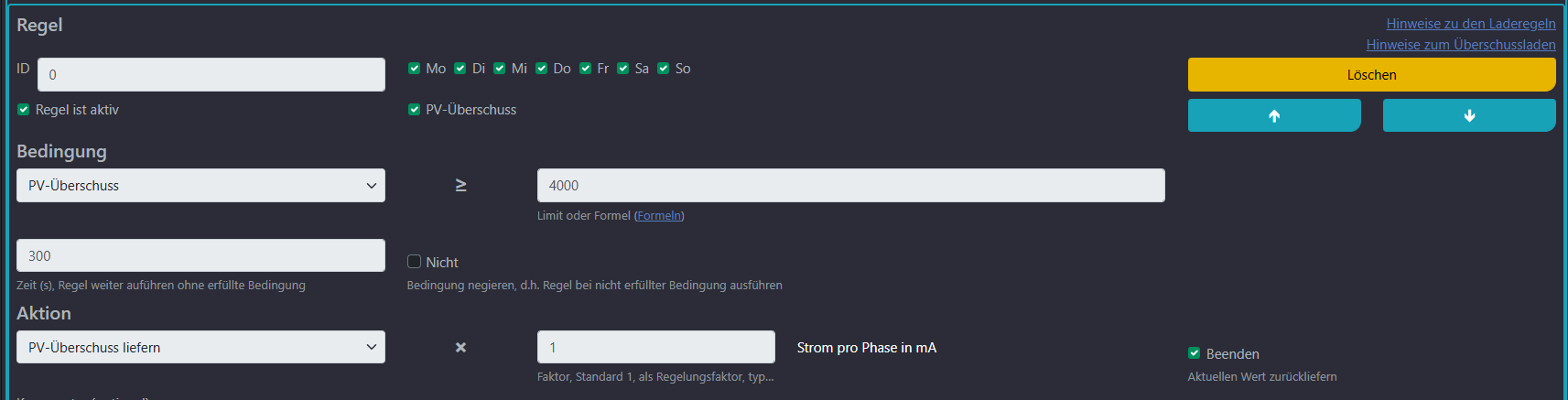
Task: Toggle the Regel ist aktiv checkbox
Action: pyautogui.click(x=24, y=110)
